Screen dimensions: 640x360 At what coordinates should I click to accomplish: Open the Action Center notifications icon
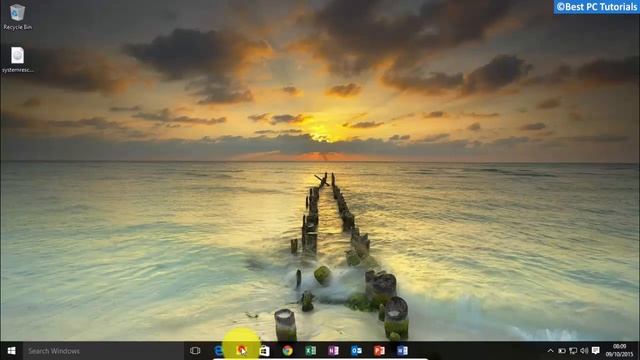(x=596, y=351)
